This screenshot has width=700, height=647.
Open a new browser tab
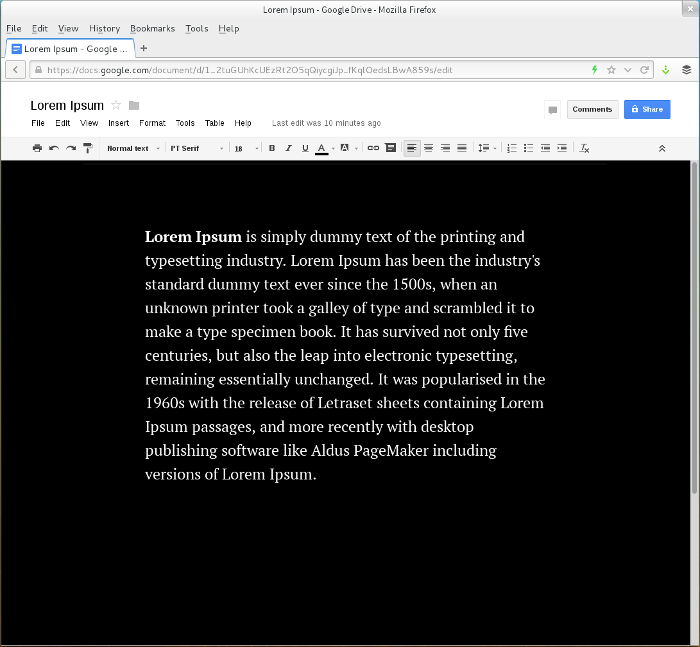pyautogui.click(x=144, y=48)
